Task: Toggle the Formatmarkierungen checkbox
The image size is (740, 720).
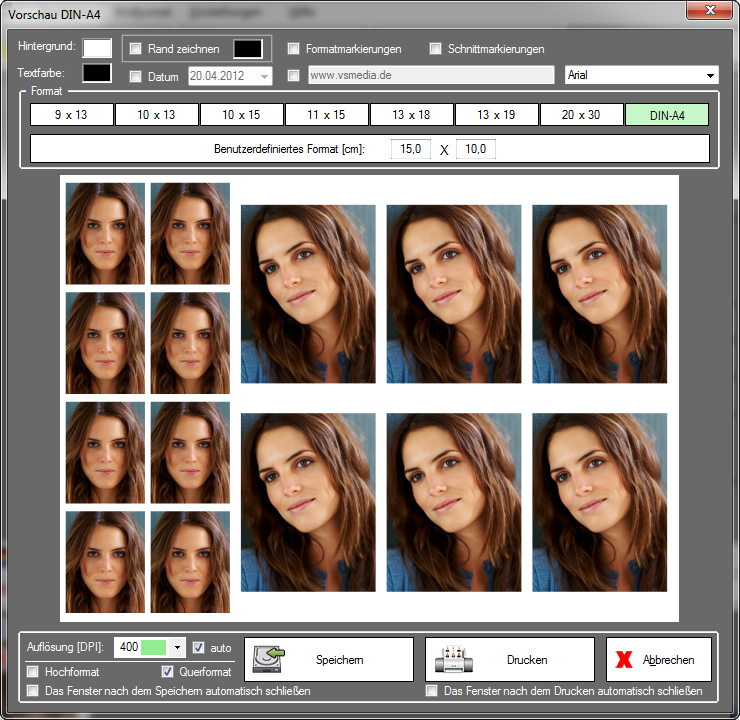Action: pyautogui.click(x=294, y=49)
